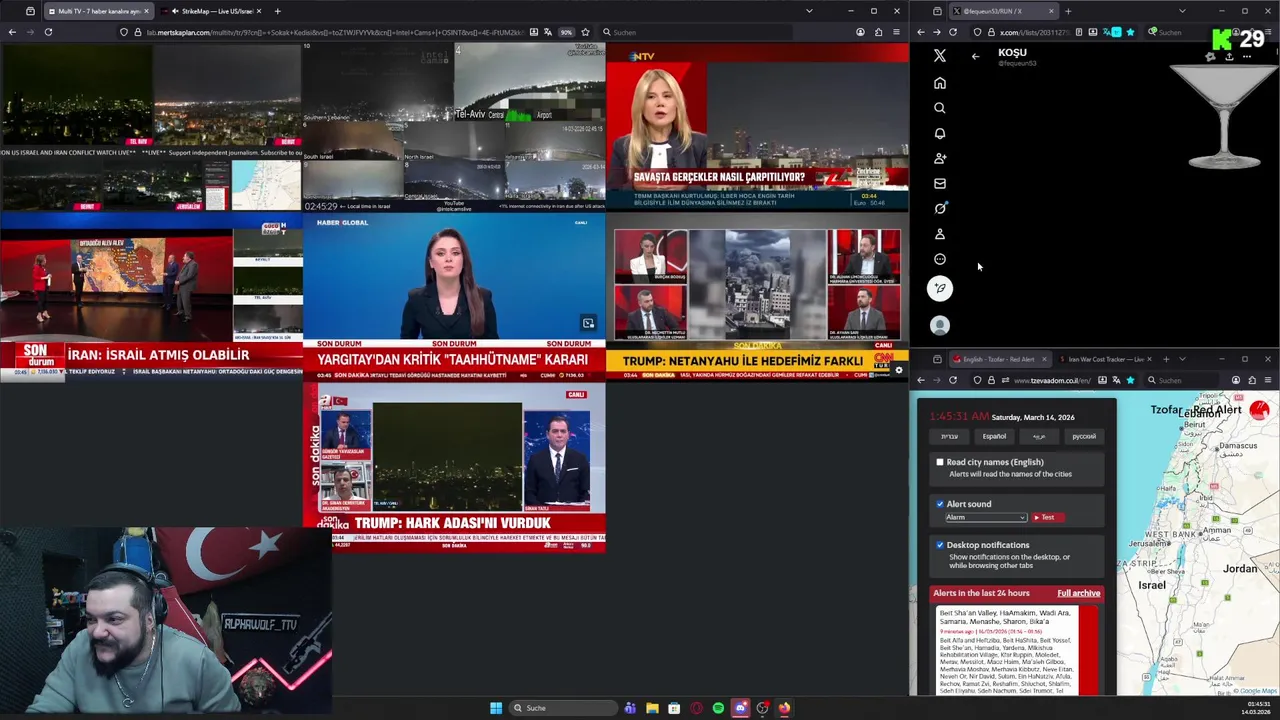This screenshot has height=720, width=1280.
Task: Open the three-dot menu on KOŞU list header
Action: coord(1247,57)
